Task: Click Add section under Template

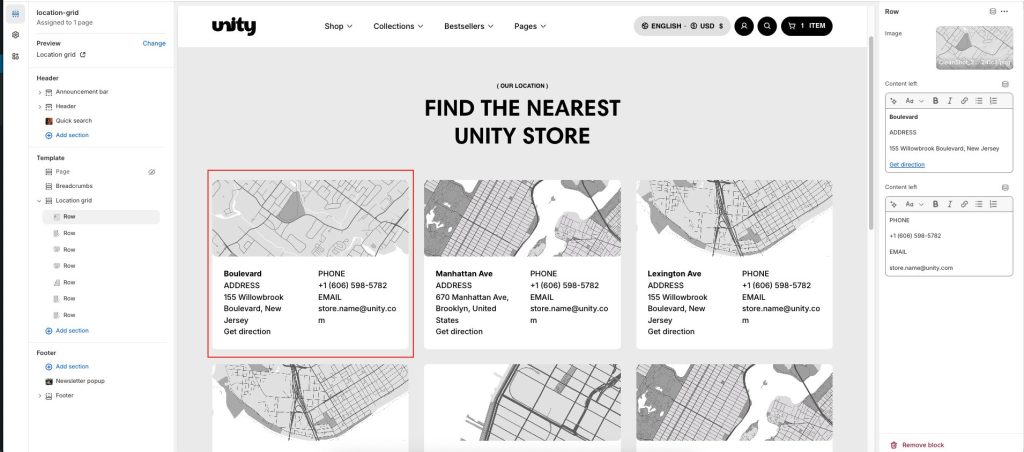Action: click(67, 331)
